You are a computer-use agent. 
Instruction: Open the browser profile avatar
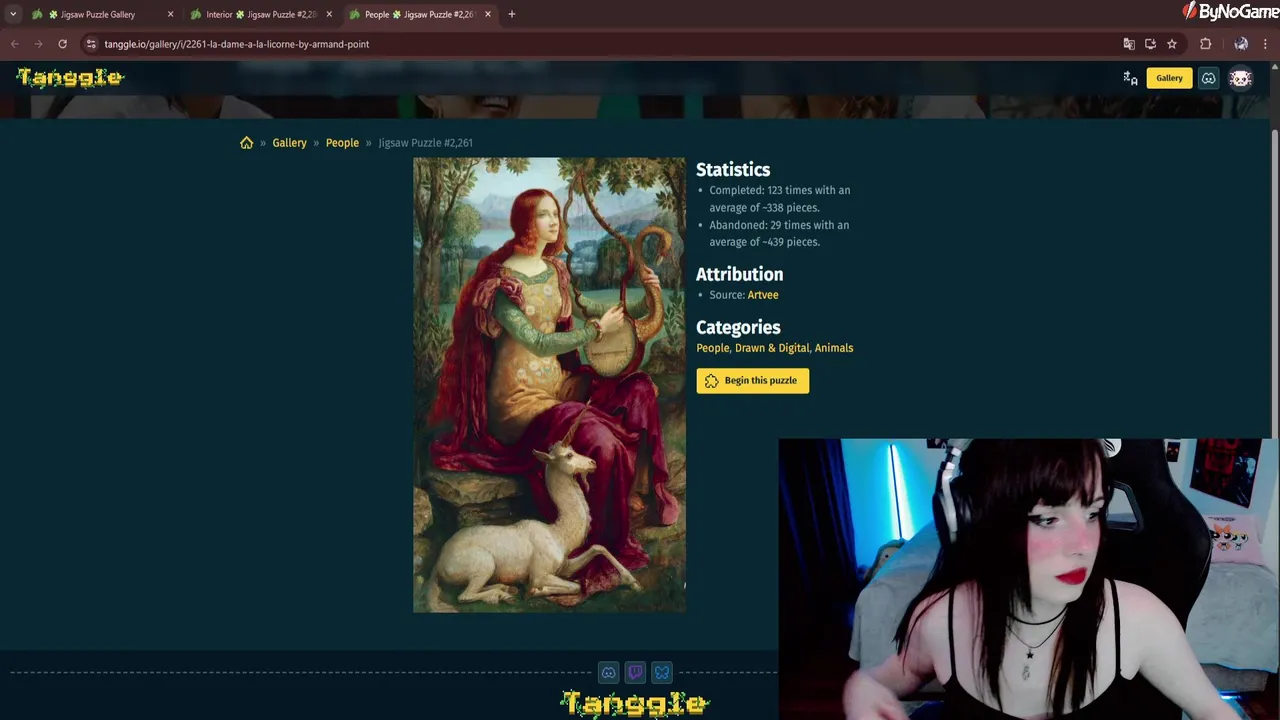(1241, 44)
